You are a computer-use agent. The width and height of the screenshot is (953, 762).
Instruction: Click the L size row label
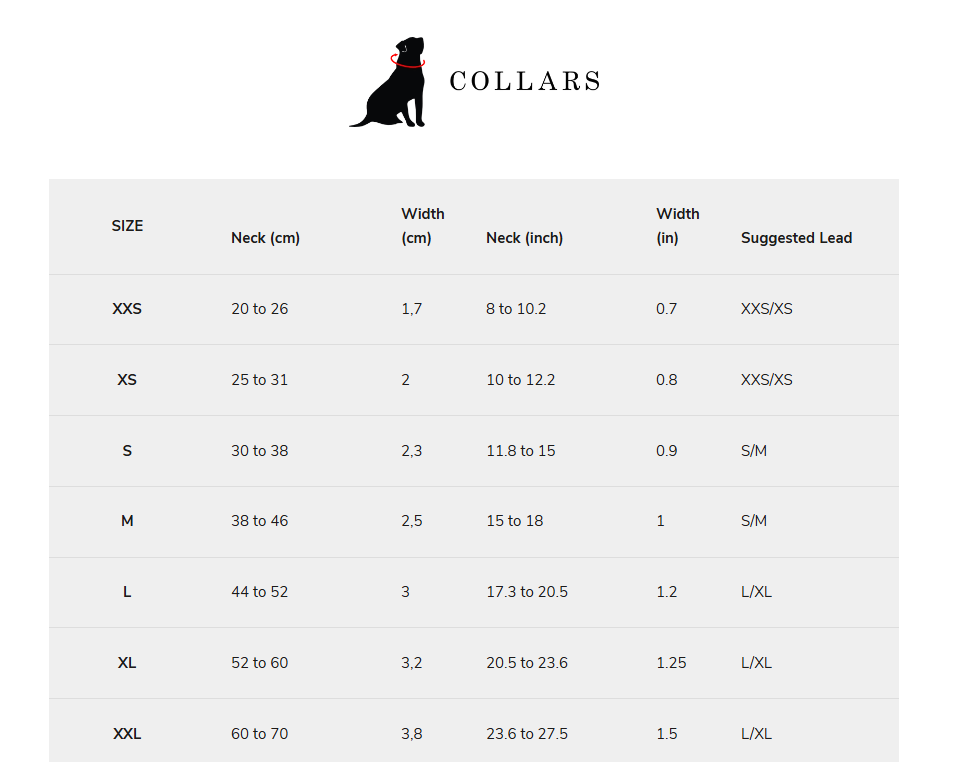click(x=127, y=592)
